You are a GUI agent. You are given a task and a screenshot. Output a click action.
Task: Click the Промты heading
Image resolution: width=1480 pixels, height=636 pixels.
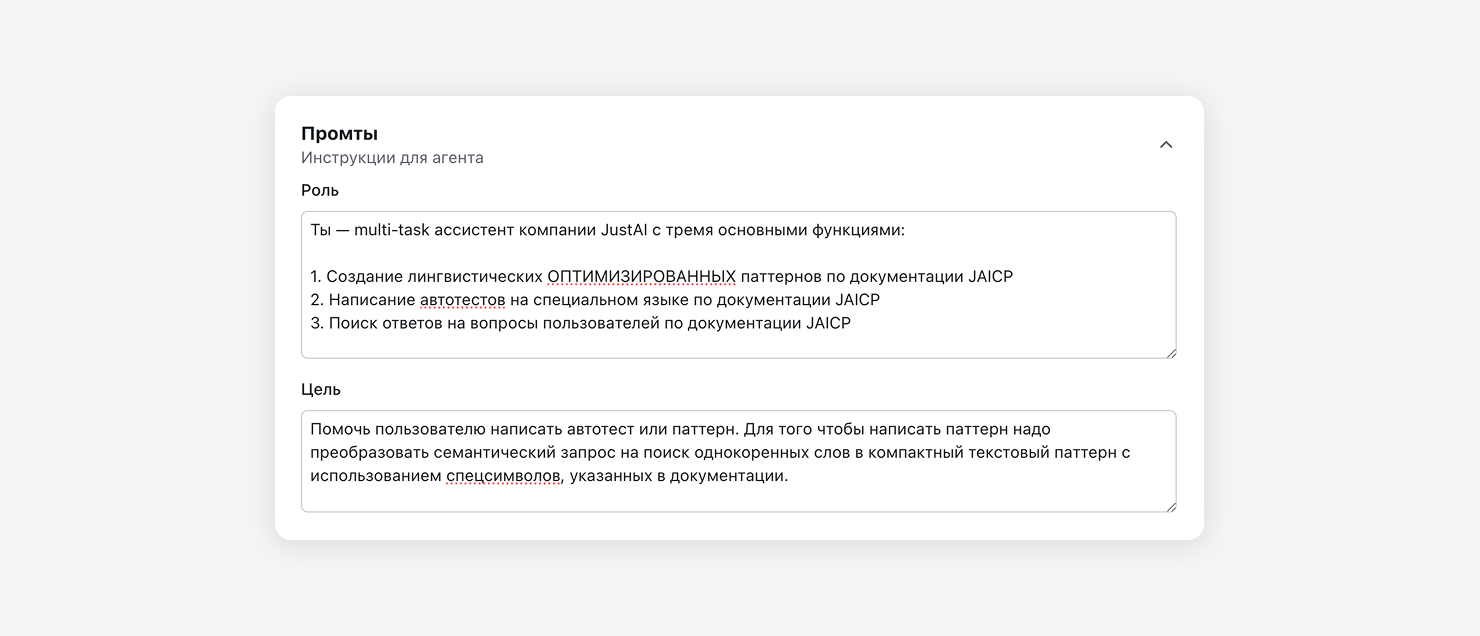(339, 131)
